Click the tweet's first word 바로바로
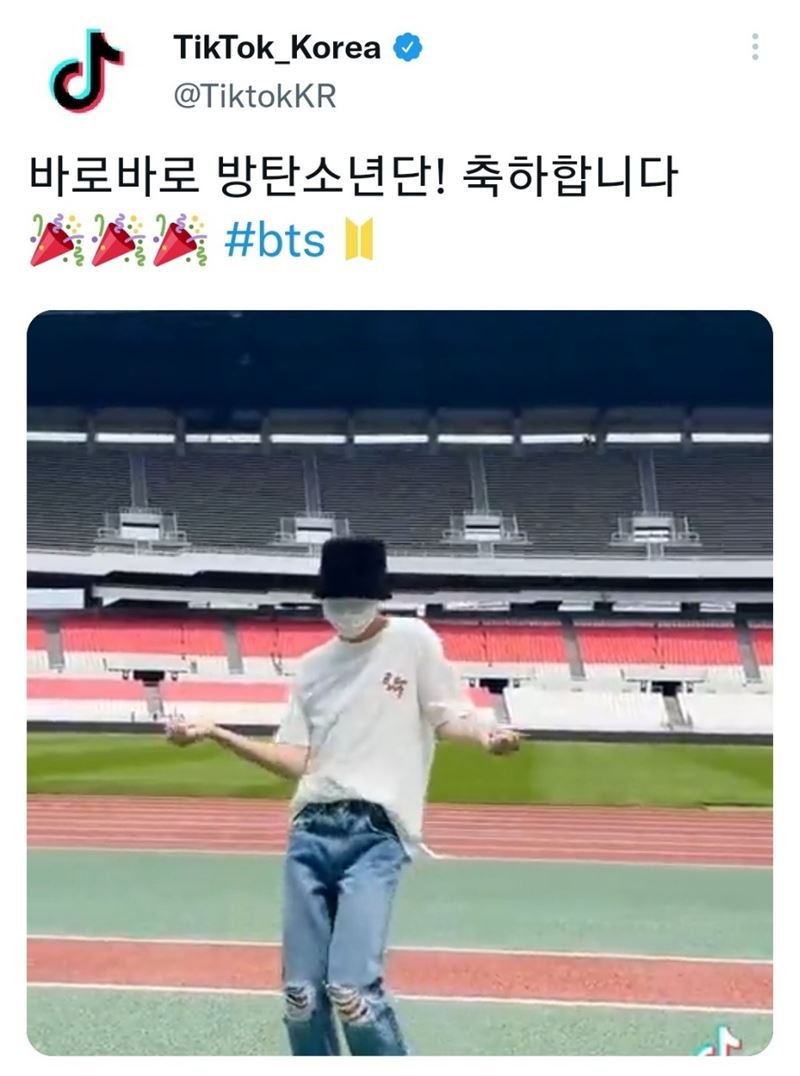This screenshot has height=1076, width=800. click(113, 177)
